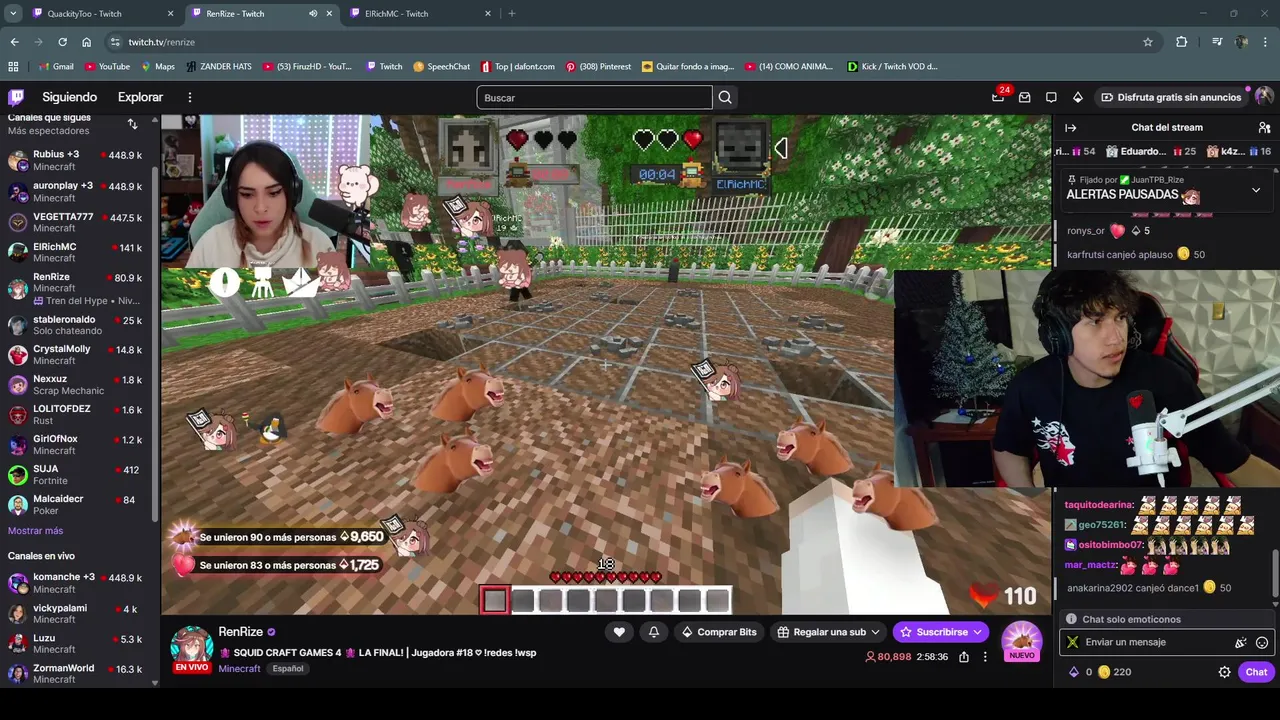Open komanche +3 live channel
Image resolution: width=1280 pixels, height=720 pixels.
[x=80, y=583]
